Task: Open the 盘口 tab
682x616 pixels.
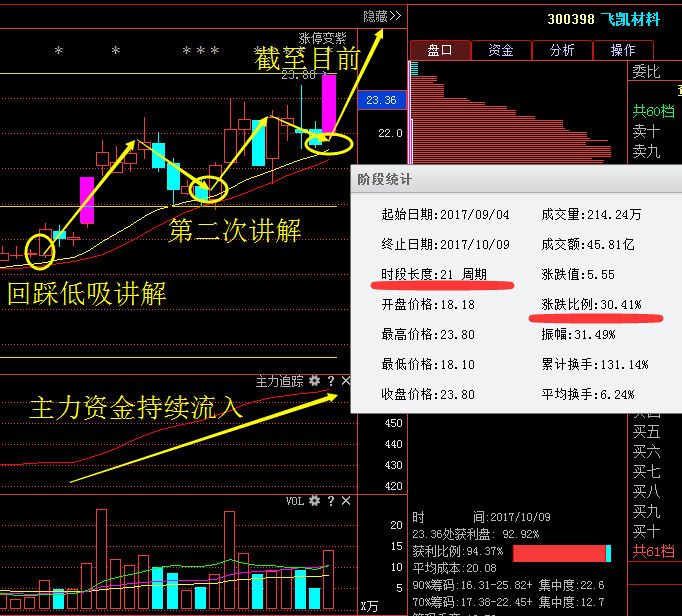Action: (440, 50)
